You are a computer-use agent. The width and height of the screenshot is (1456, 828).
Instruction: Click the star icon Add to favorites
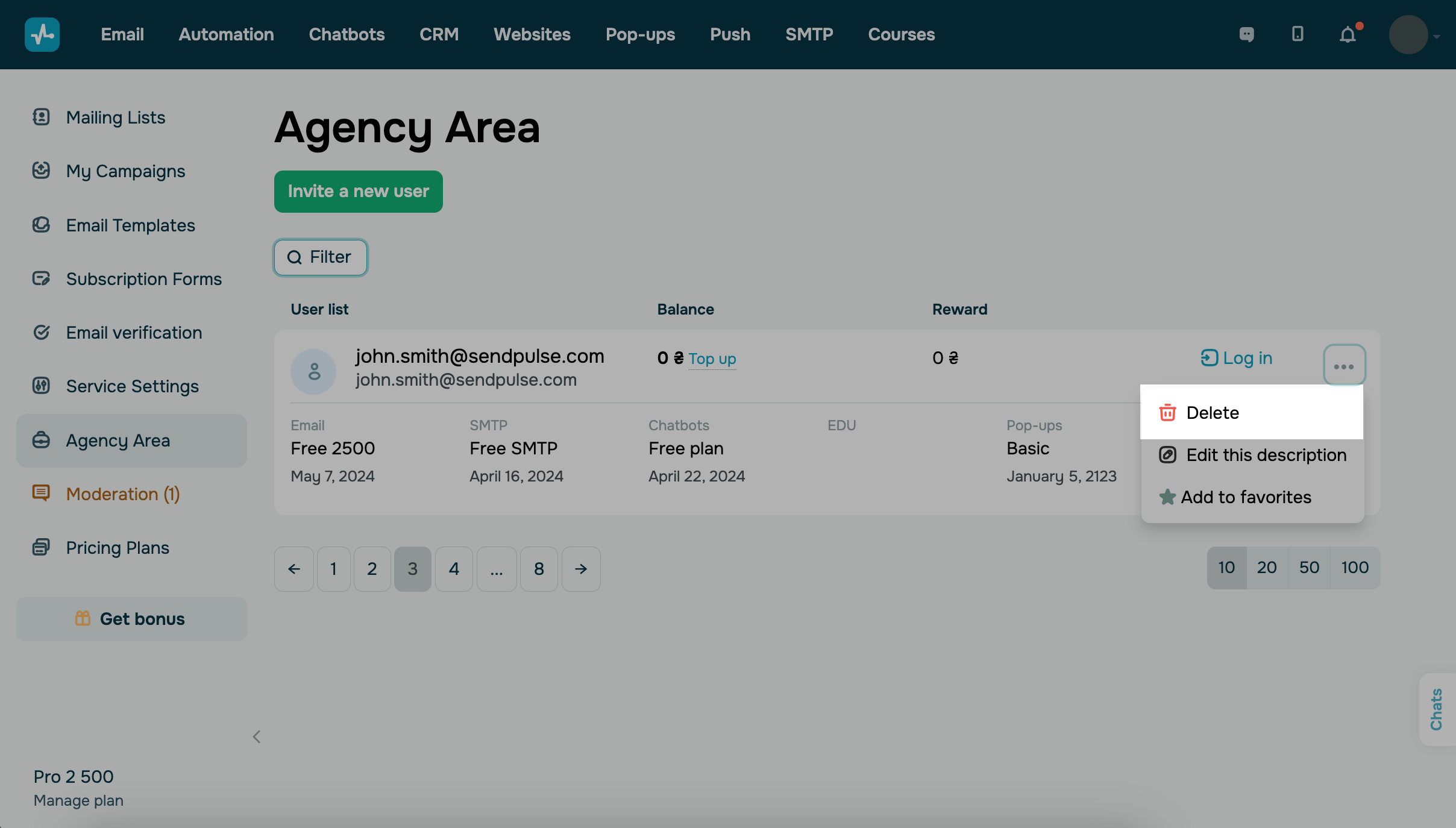tap(1167, 497)
